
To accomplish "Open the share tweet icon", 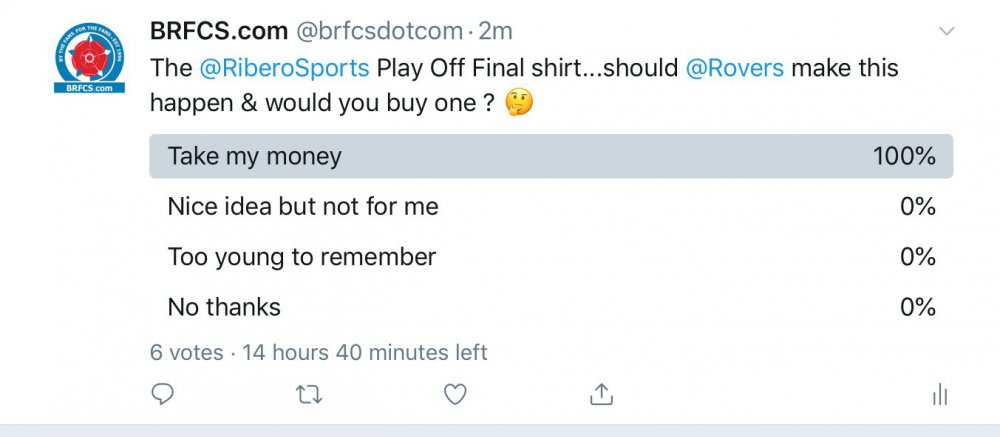I will click(601, 395).
